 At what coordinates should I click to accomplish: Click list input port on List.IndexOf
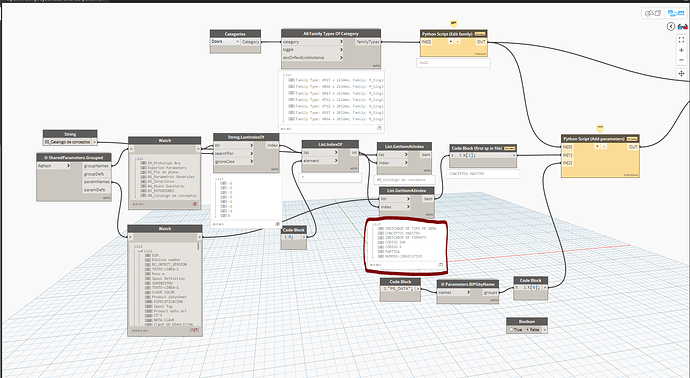coord(320,152)
